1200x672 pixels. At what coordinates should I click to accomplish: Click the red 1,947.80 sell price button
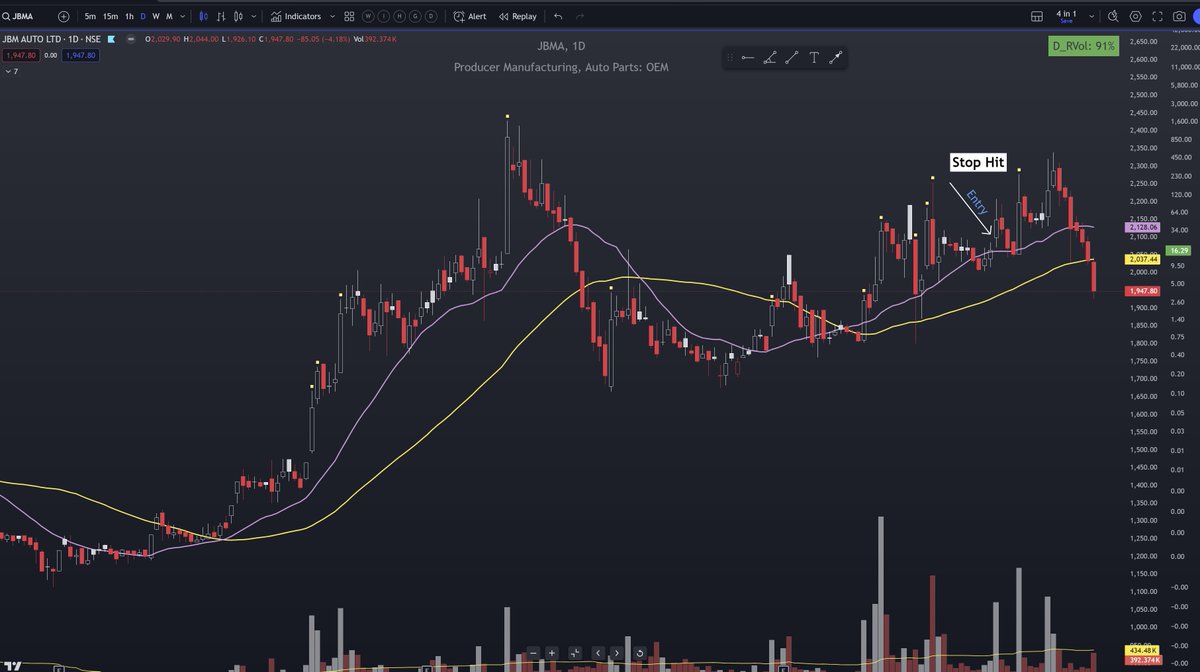pos(20,55)
